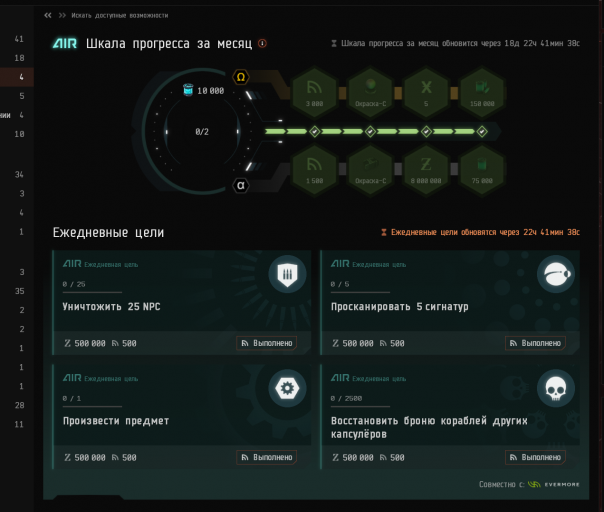This screenshot has width=604, height=512.
Task: Click the back double-arrow navigation icon
Action: [48, 15]
